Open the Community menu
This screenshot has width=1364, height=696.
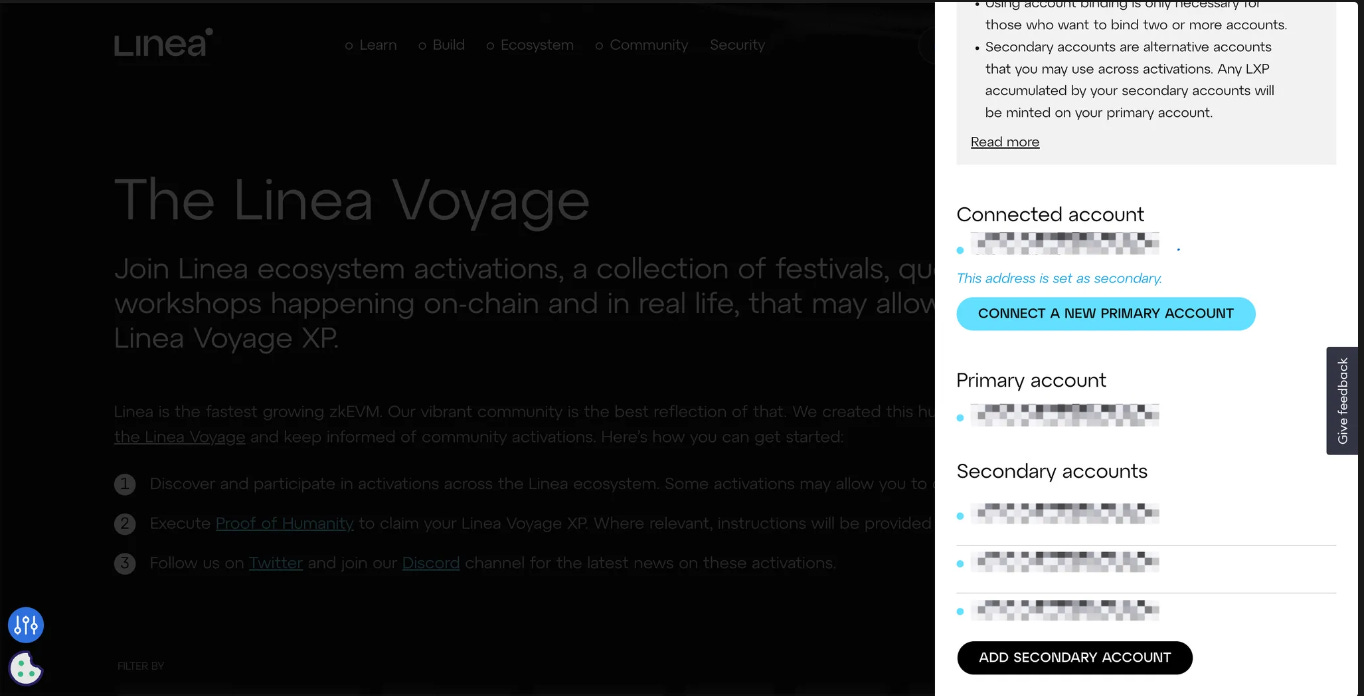[x=641, y=45]
